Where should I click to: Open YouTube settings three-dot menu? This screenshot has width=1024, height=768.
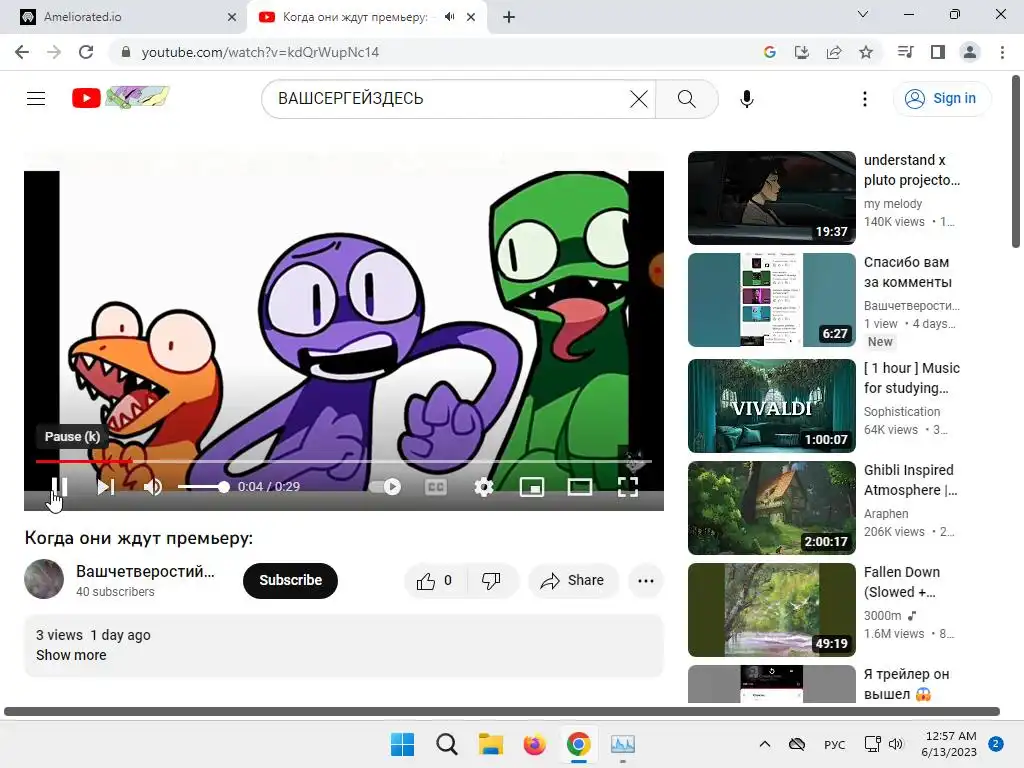coord(865,99)
